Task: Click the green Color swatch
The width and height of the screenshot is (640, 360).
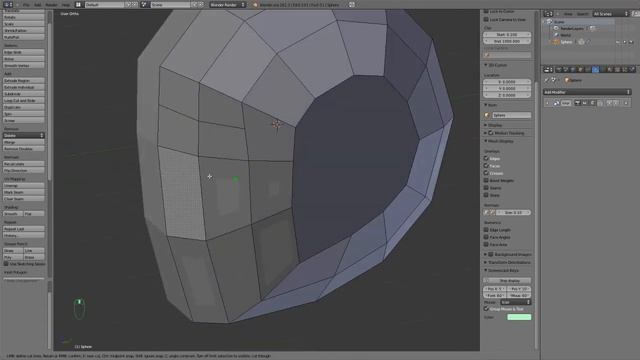Action: (x=519, y=317)
